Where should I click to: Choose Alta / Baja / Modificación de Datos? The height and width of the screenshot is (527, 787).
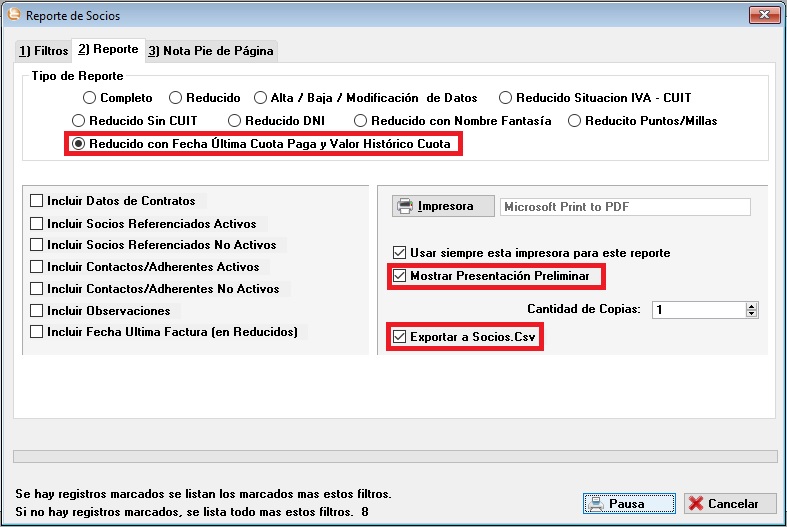(262, 98)
